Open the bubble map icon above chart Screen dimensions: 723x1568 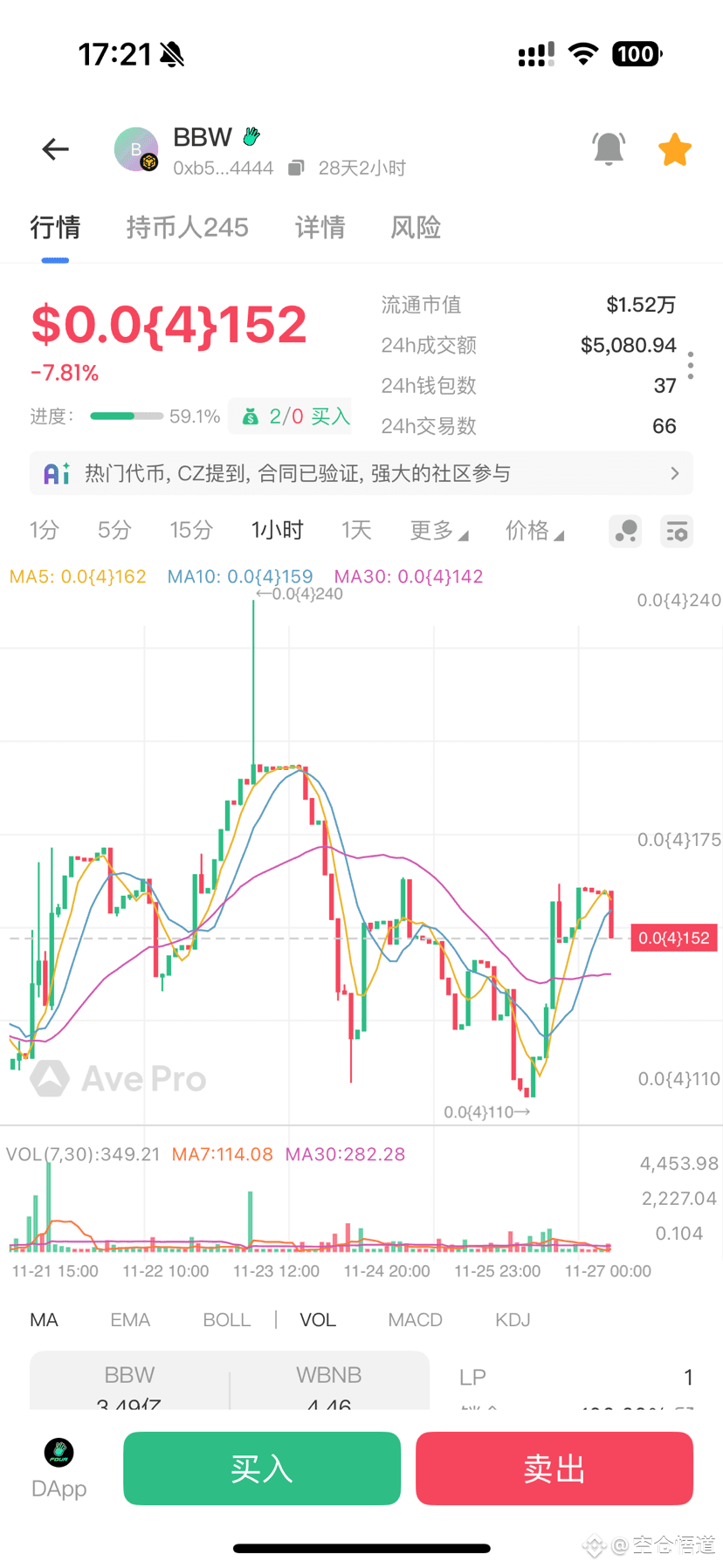625,531
